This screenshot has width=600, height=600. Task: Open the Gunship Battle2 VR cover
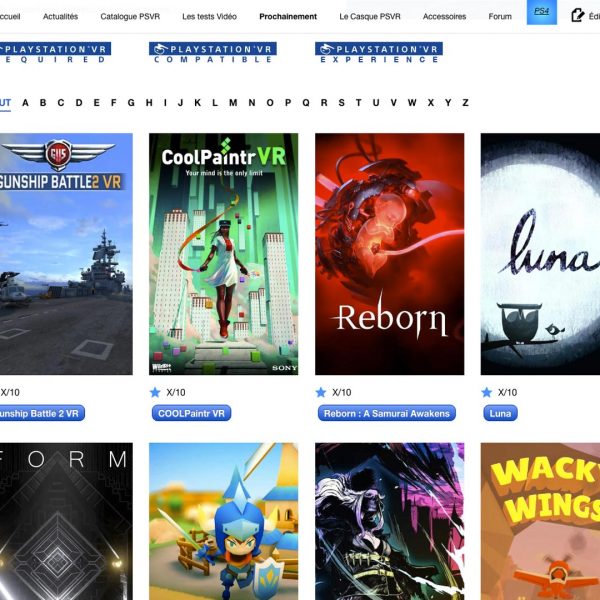point(66,254)
